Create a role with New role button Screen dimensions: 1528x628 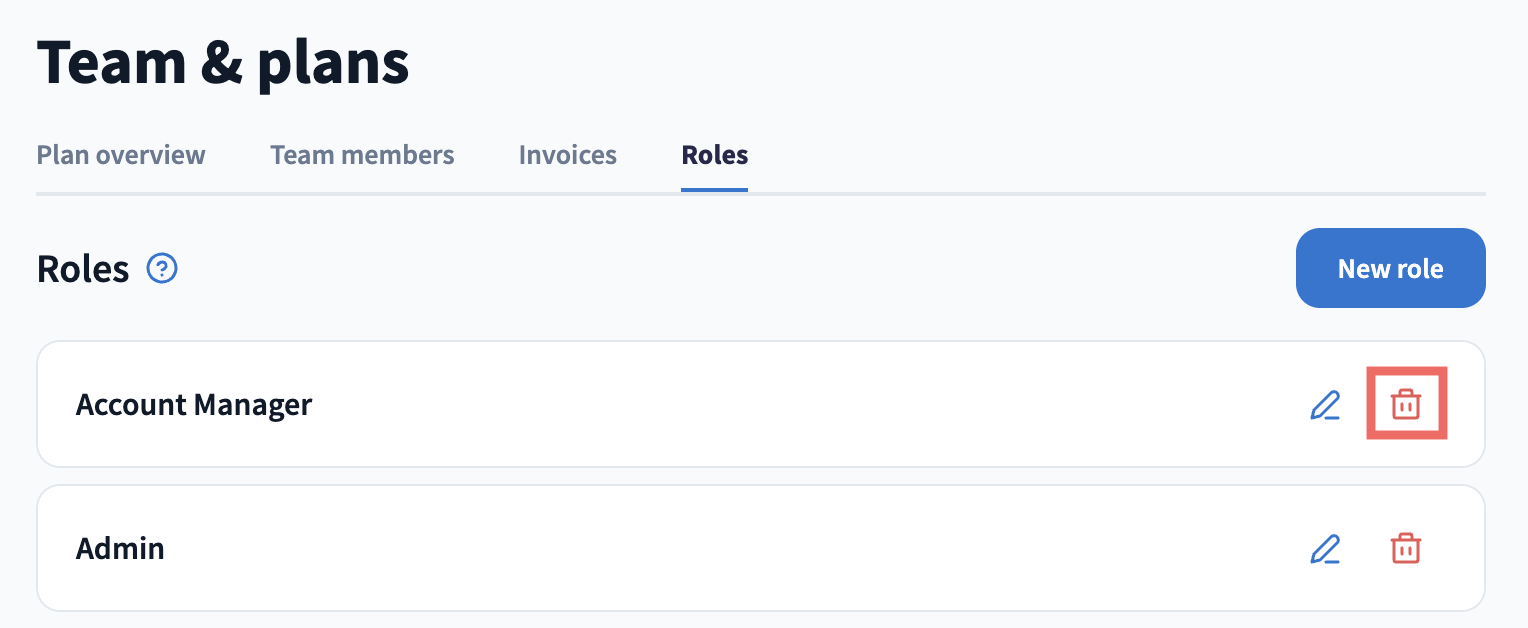[x=1390, y=268]
